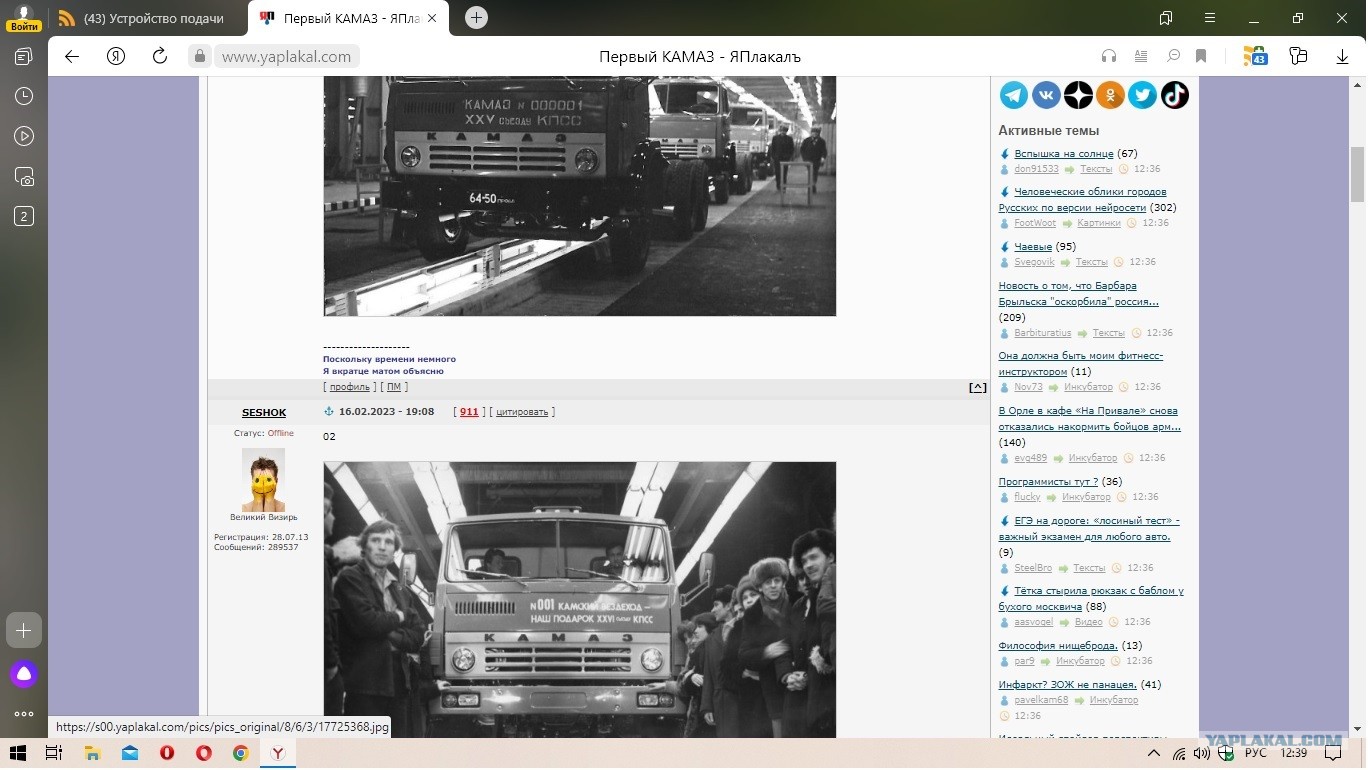Open topic 'Чаевые'

click(x=1033, y=247)
